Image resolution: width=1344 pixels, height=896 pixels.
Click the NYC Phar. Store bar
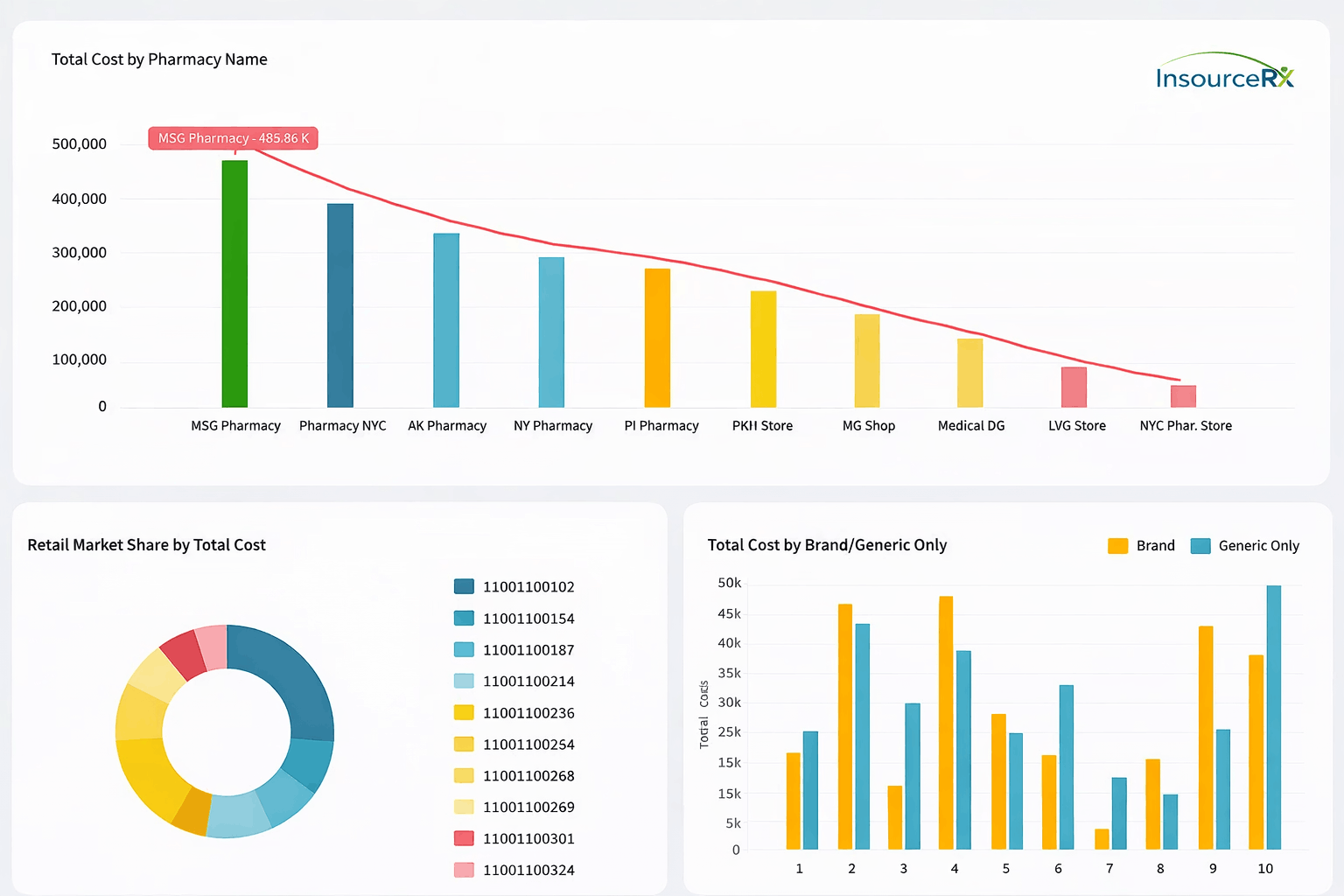click(x=1183, y=396)
